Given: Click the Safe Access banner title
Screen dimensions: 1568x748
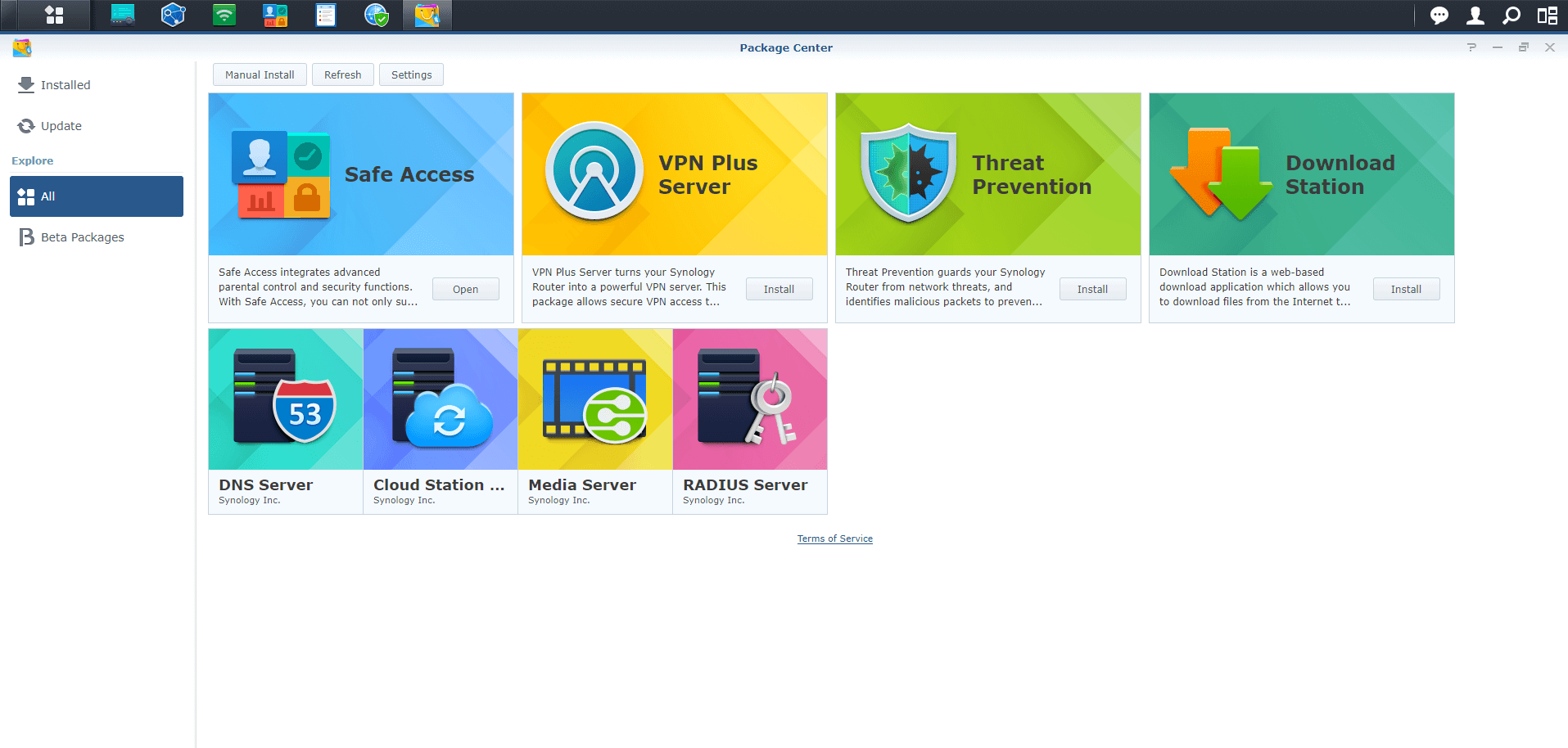Looking at the screenshot, I should [409, 174].
